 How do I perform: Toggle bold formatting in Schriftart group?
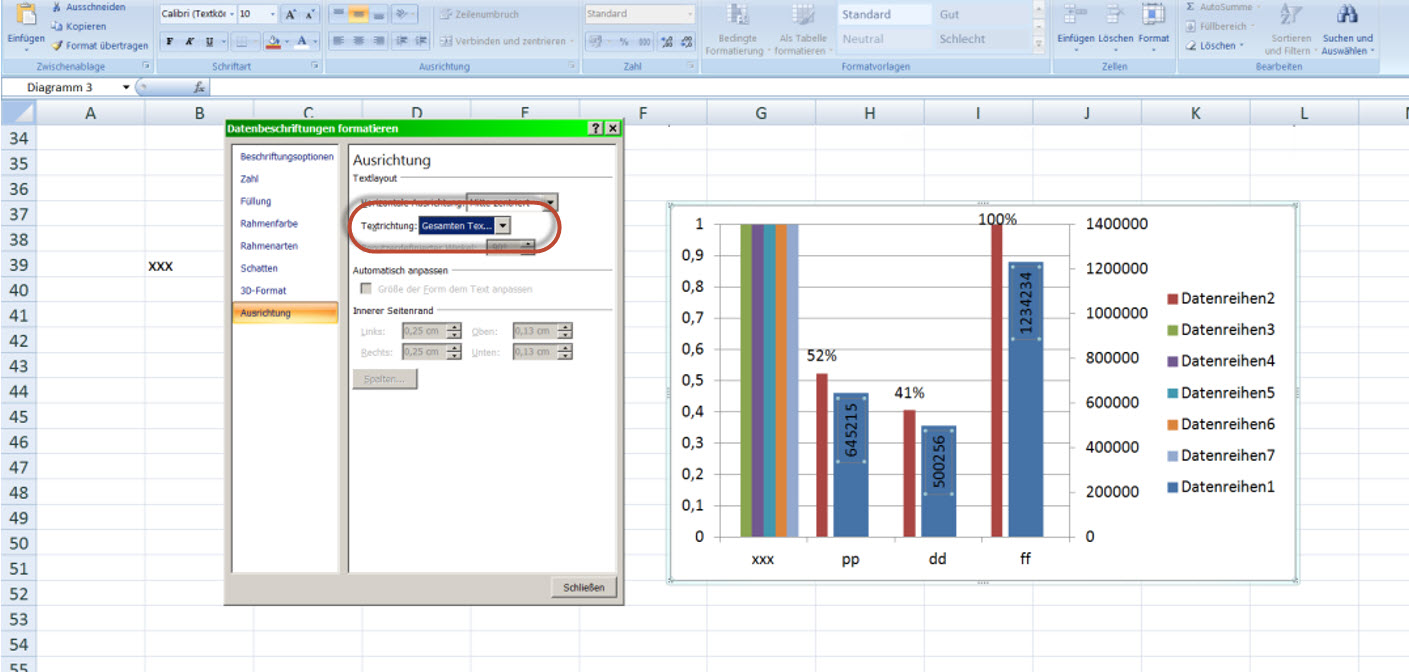170,41
